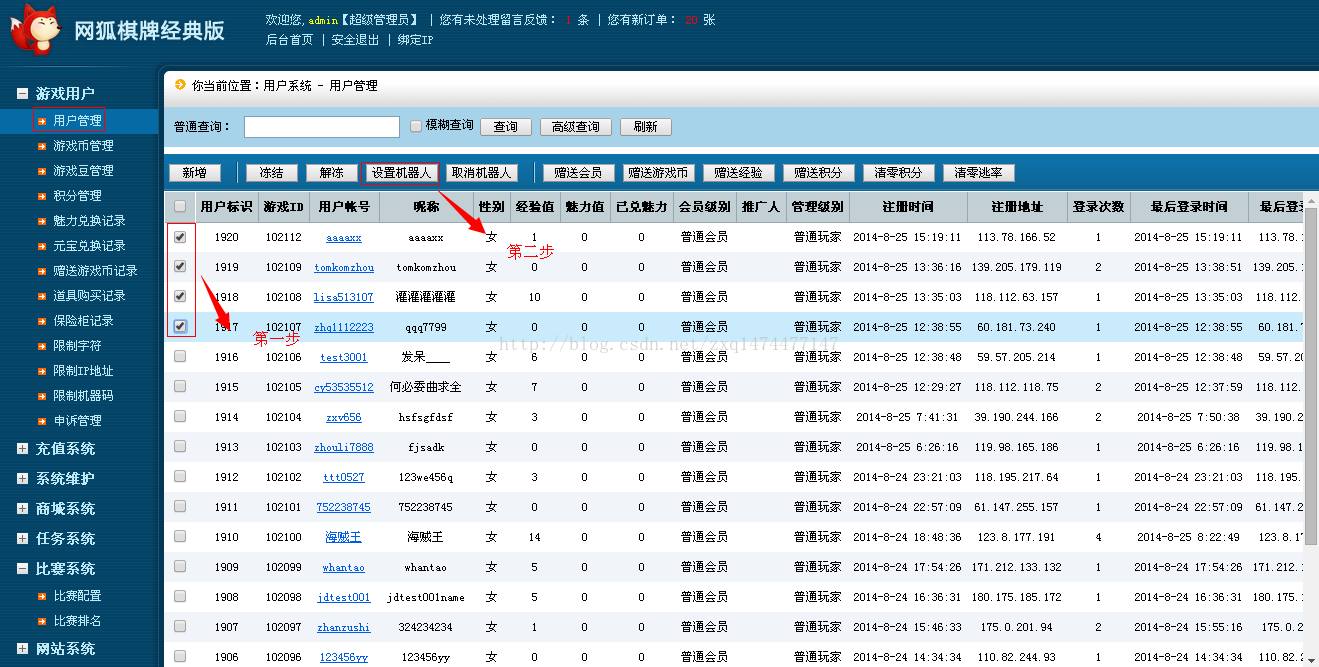The image size is (1319, 667).
Task: Click the fox logo icon
Action: tap(36, 29)
